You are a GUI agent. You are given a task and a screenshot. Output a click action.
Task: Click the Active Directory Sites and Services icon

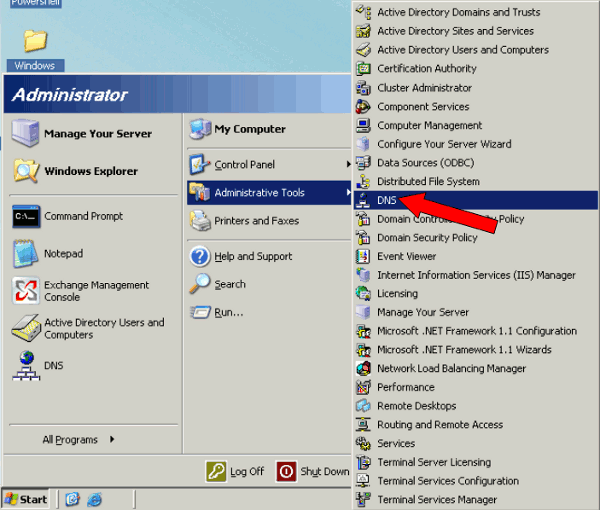[x=363, y=31]
